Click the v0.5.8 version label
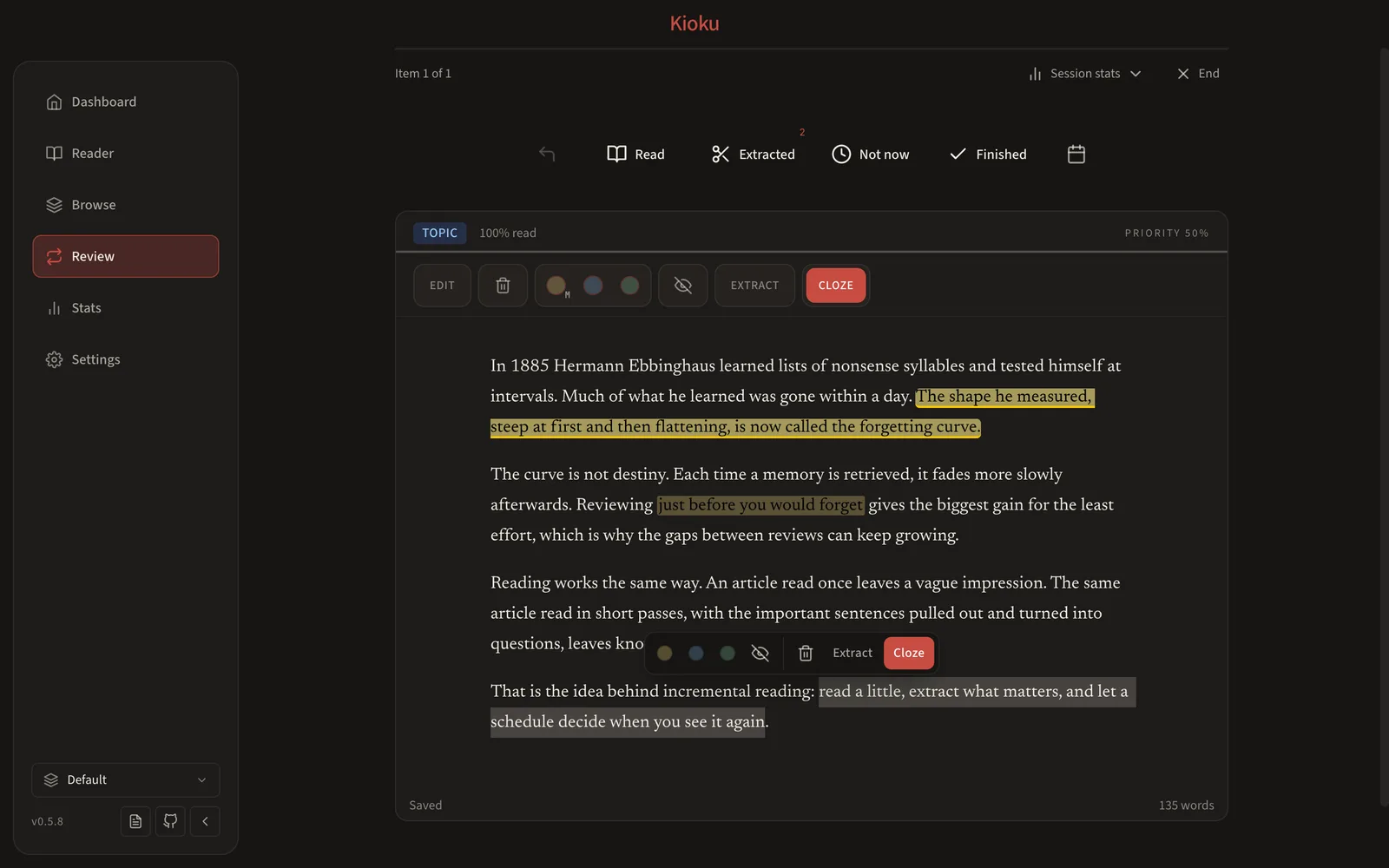 (x=47, y=821)
